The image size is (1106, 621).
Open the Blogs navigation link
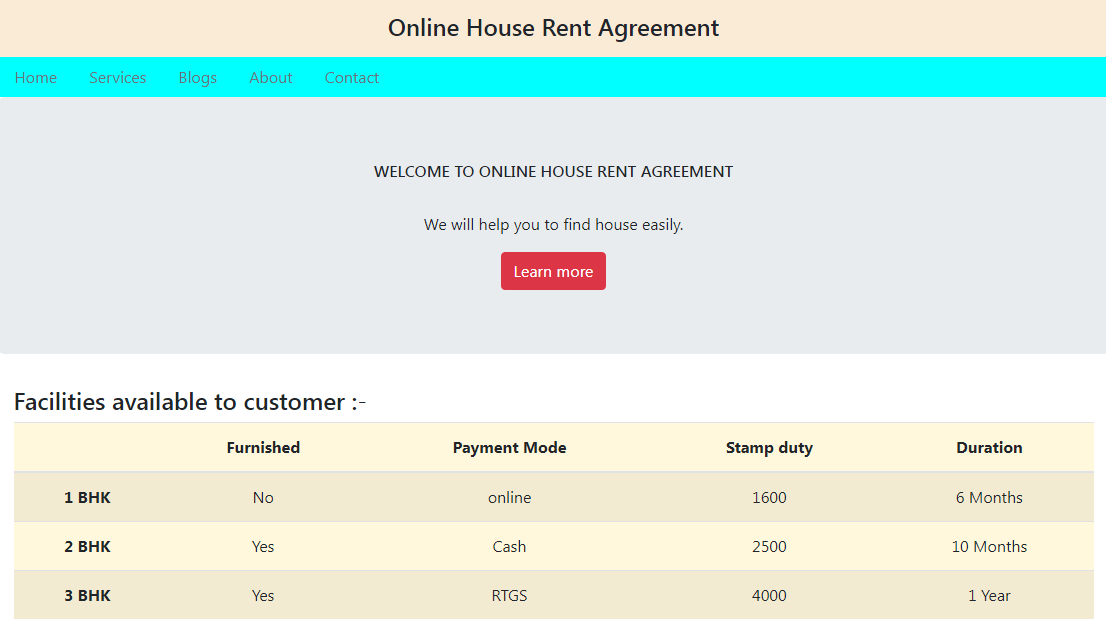tap(197, 77)
